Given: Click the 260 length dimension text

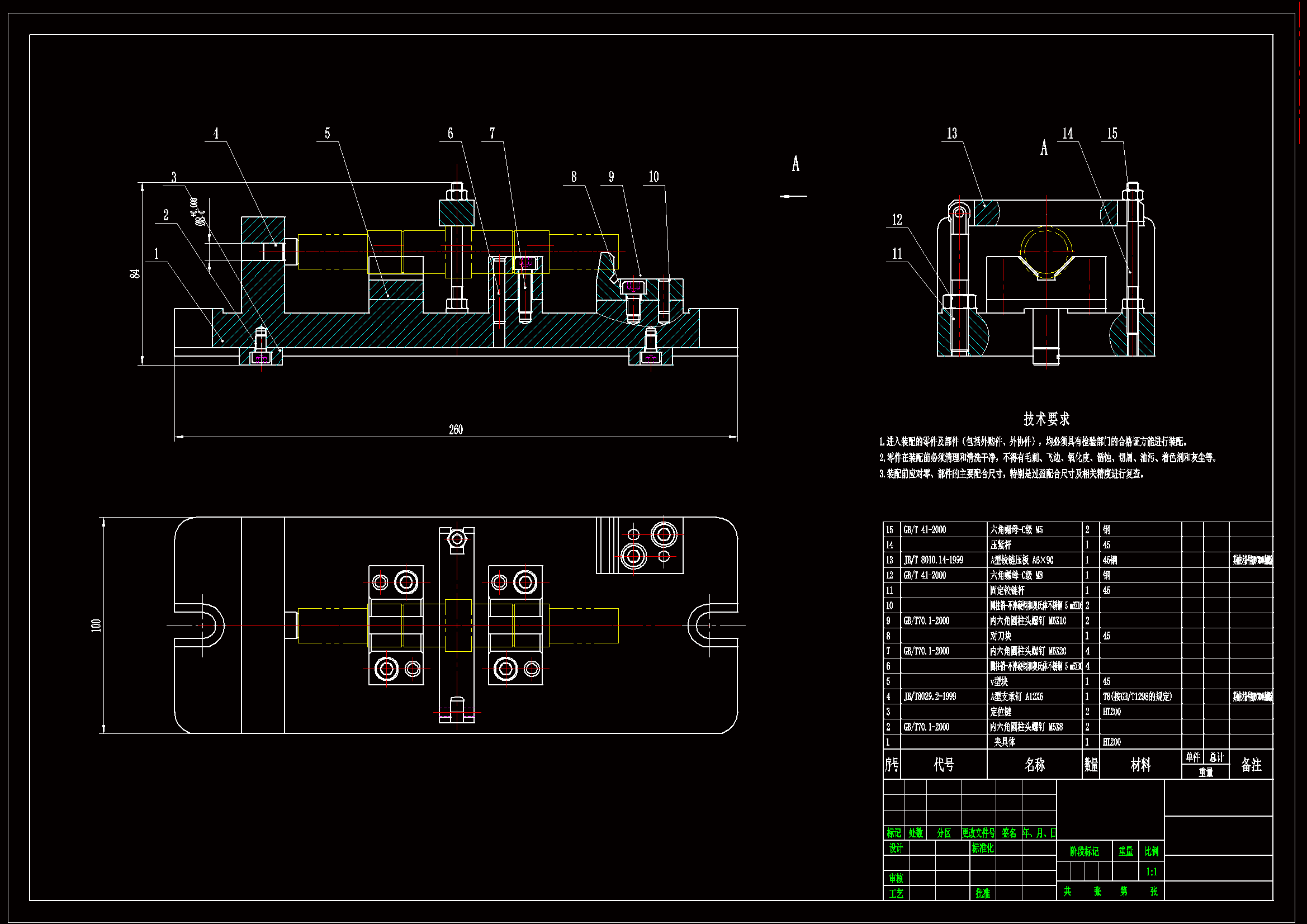Looking at the screenshot, I should tap(456, 430).
